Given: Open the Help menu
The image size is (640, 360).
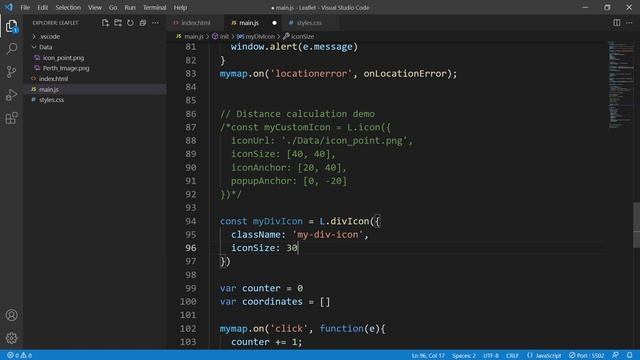Looking at the screenshot, I should point(180,7).
